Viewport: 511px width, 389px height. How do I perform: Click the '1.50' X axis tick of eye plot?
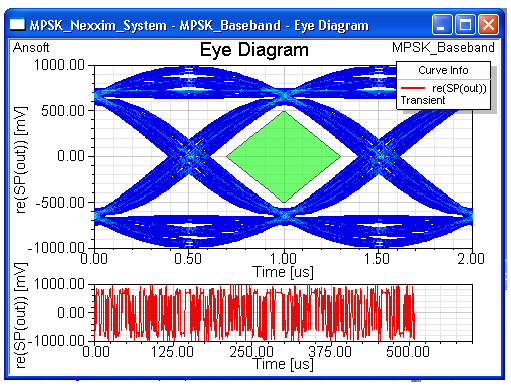376,259
